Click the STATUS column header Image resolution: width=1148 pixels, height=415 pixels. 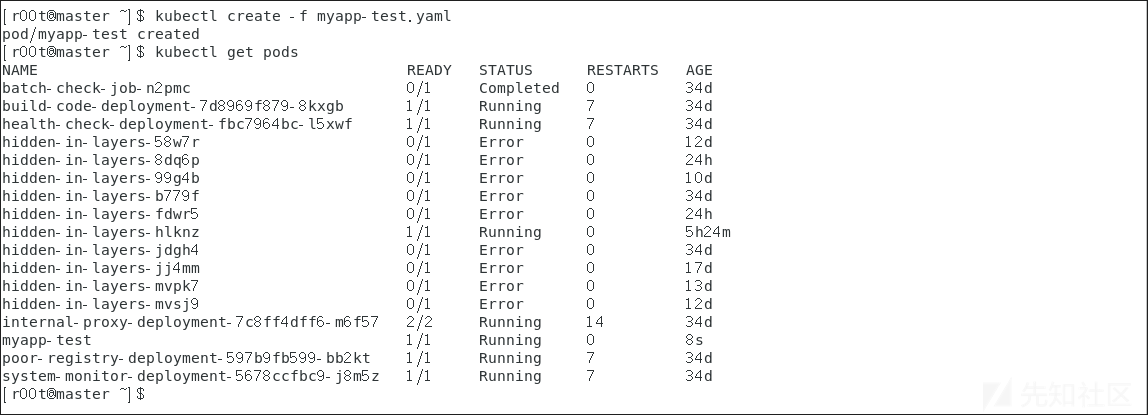pyautogui.click(x=506, y=70)
